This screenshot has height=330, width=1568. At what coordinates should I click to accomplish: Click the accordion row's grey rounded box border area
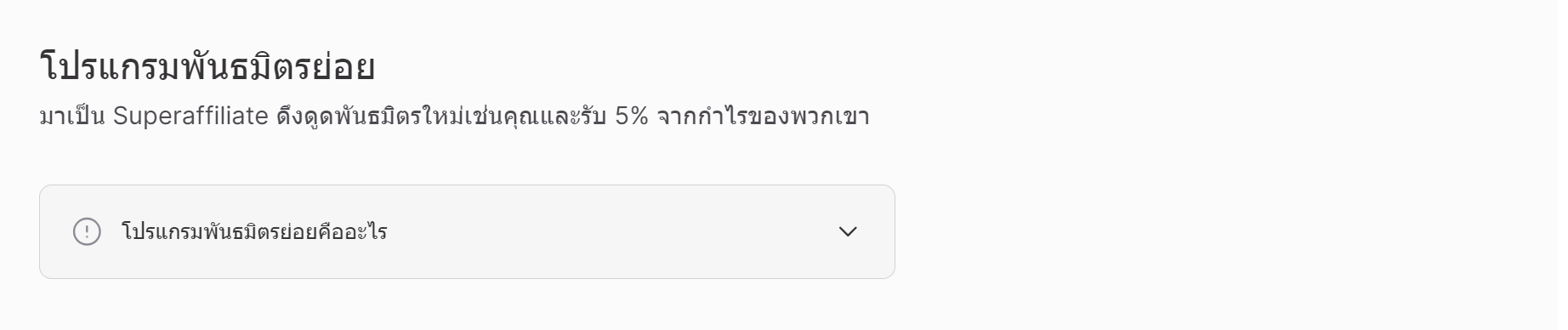tap(467, 231)
